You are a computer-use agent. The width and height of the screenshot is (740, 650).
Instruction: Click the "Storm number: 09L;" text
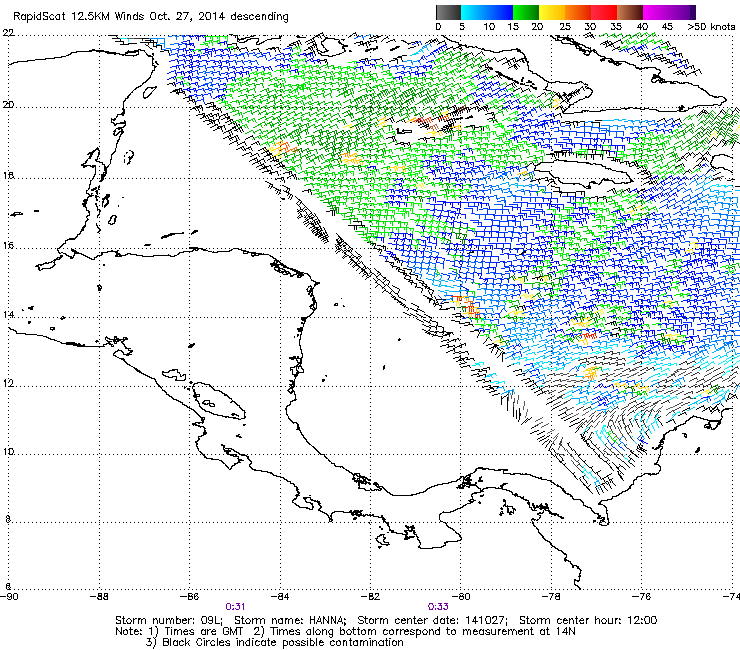[x=169, y=620]
